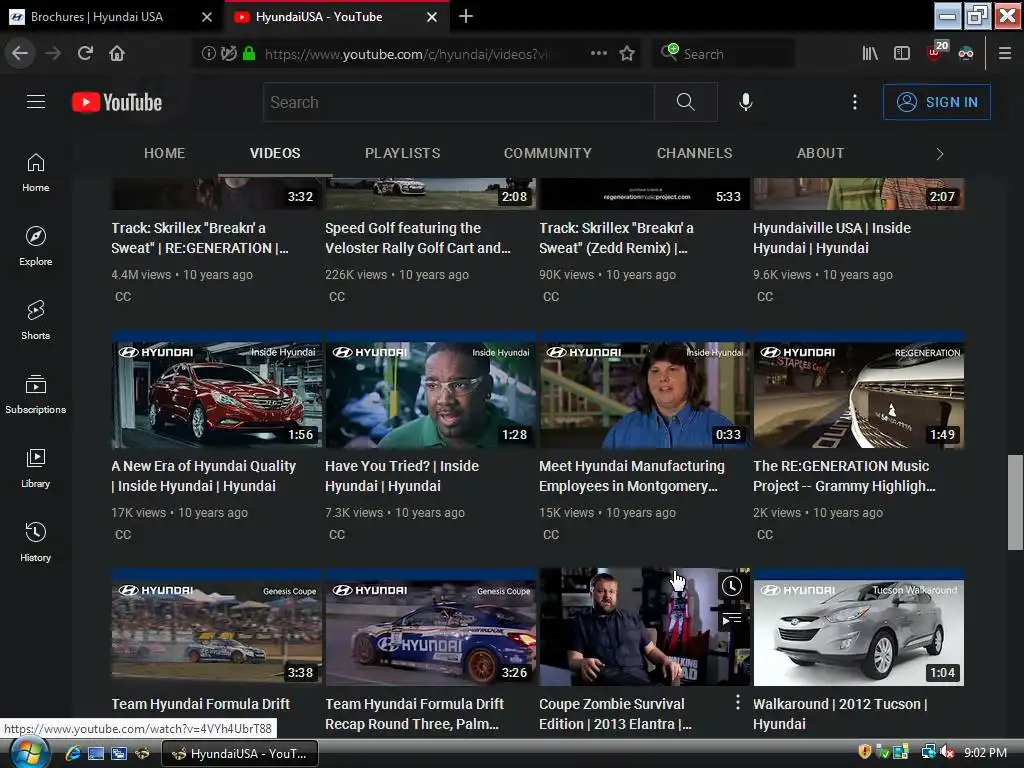Open Subscriptions in the sidebar
1024x768 pixels.
(x=35, y=394)
